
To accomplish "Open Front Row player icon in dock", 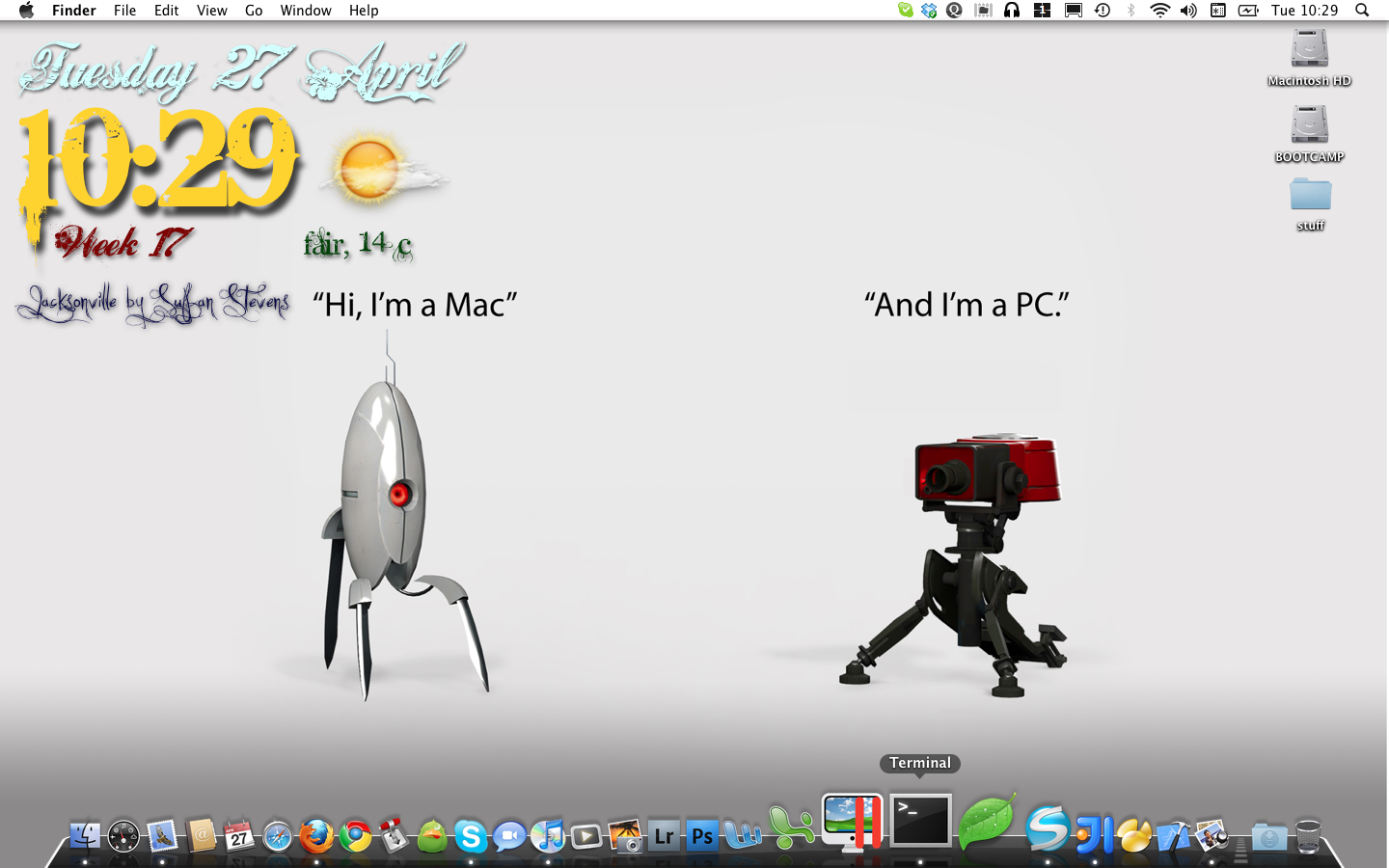I will (586, 836).
